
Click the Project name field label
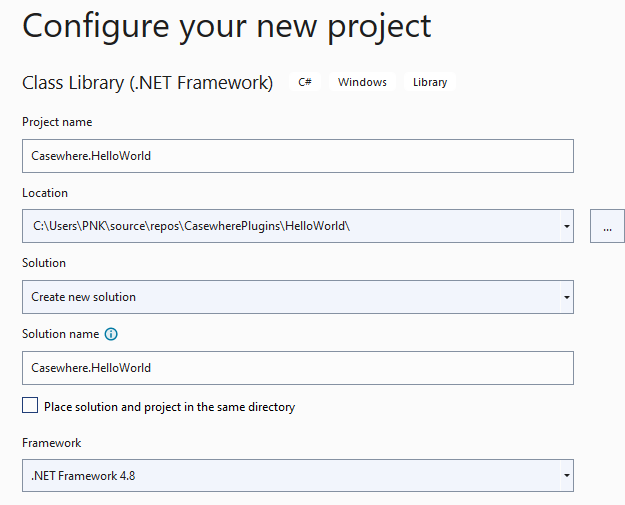tap(57, 122)
